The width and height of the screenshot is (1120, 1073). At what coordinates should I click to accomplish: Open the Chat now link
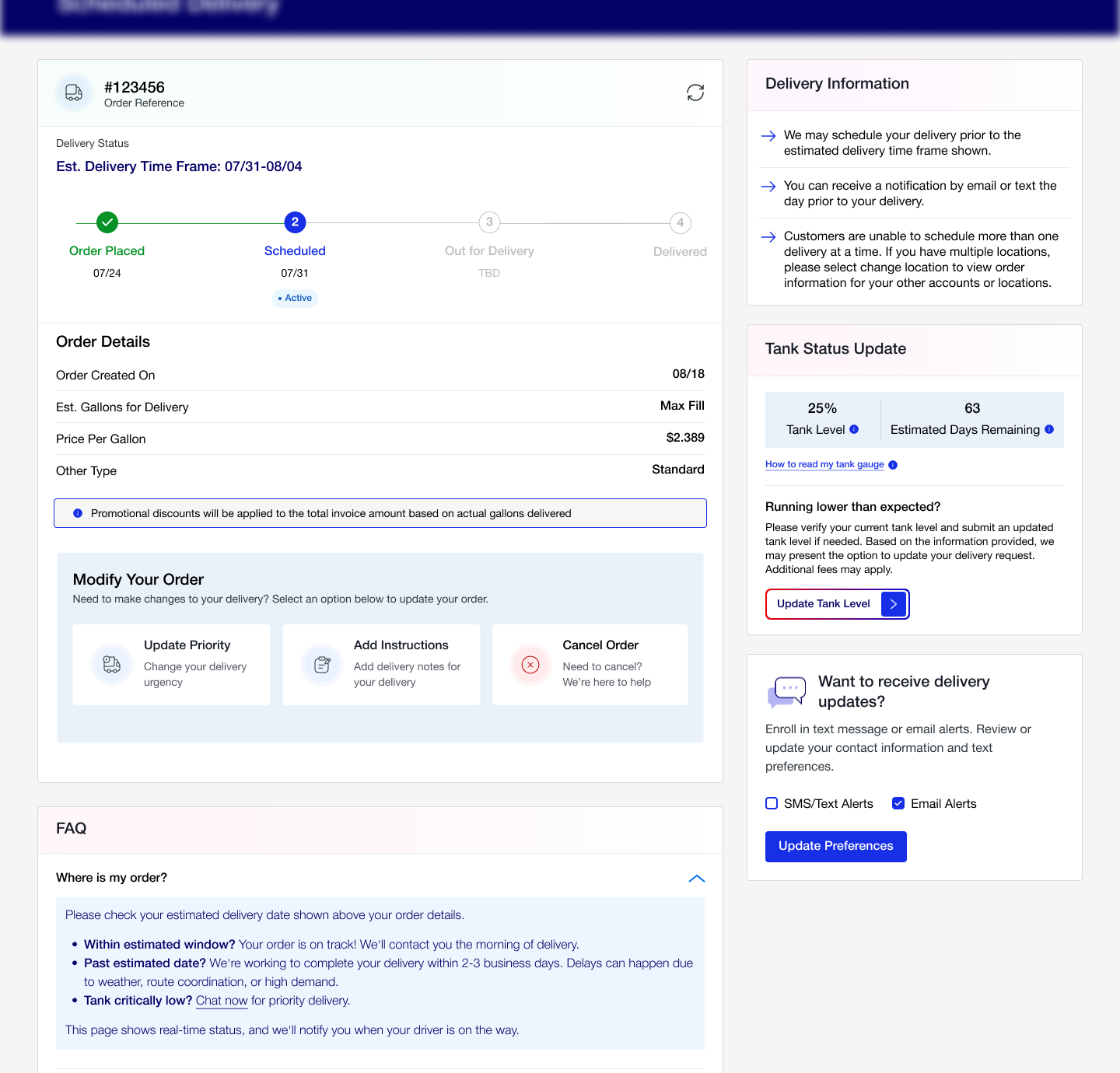[x=222, y=1001]
